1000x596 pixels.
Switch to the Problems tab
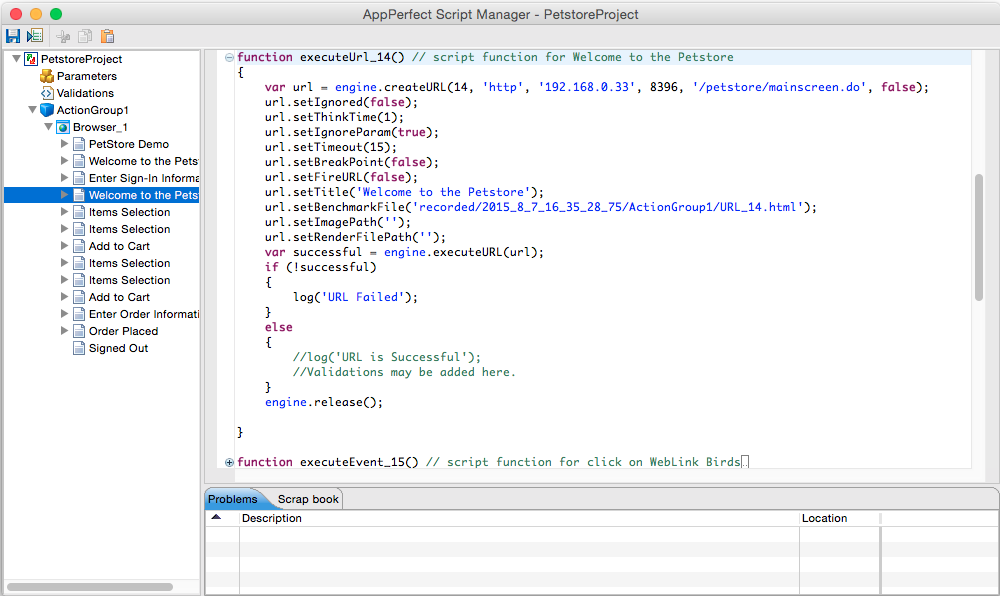pyautogui.click(x=233, y=499)
